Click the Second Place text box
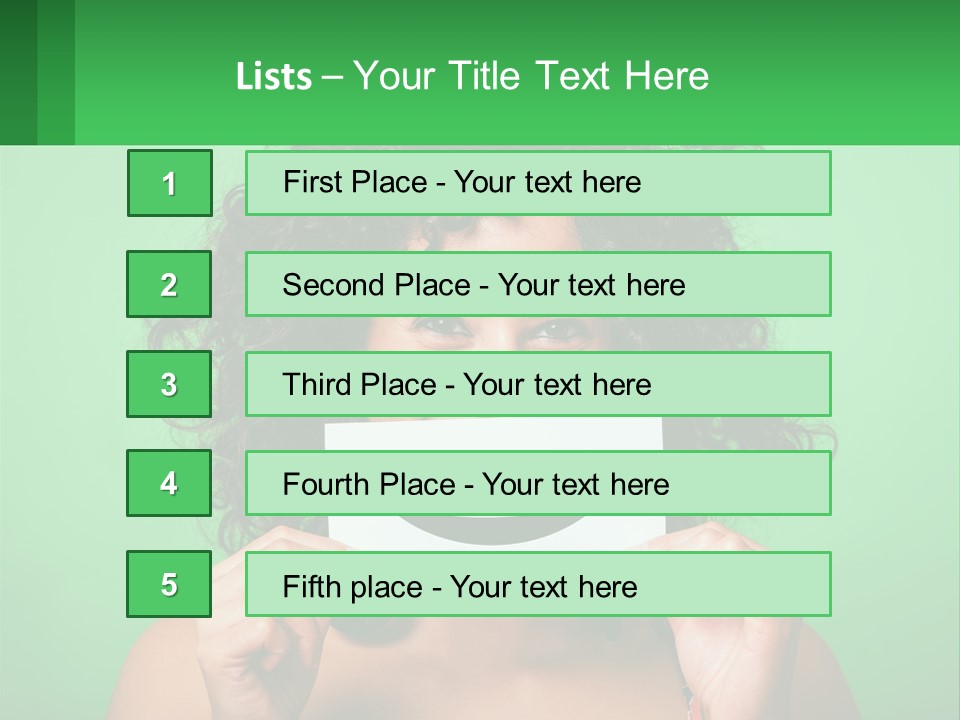 click(538, 284)
